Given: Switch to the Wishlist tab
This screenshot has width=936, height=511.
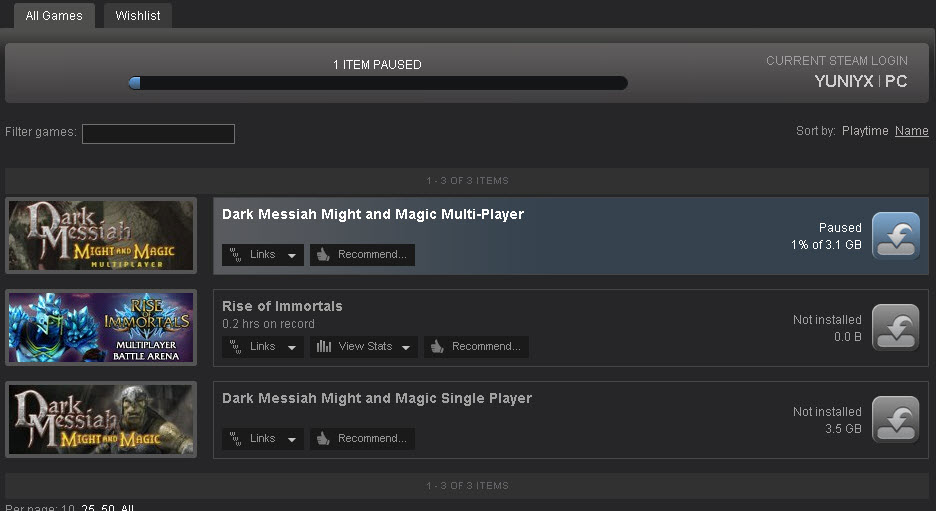Looking at the screenshot, I should coord(138,16).
